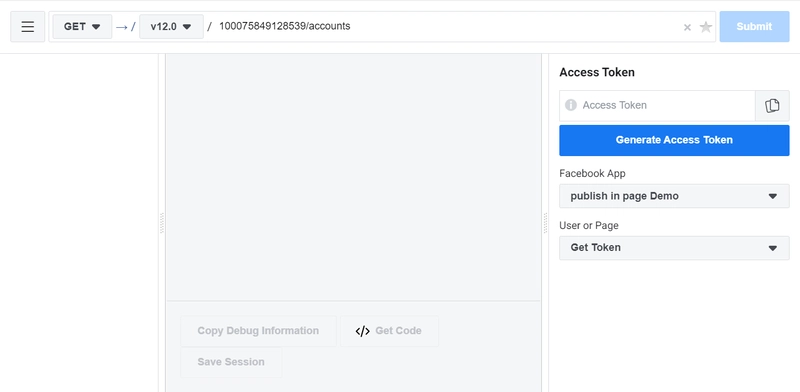Open the publish in page Demo dropdown

[x=674, y=196]
